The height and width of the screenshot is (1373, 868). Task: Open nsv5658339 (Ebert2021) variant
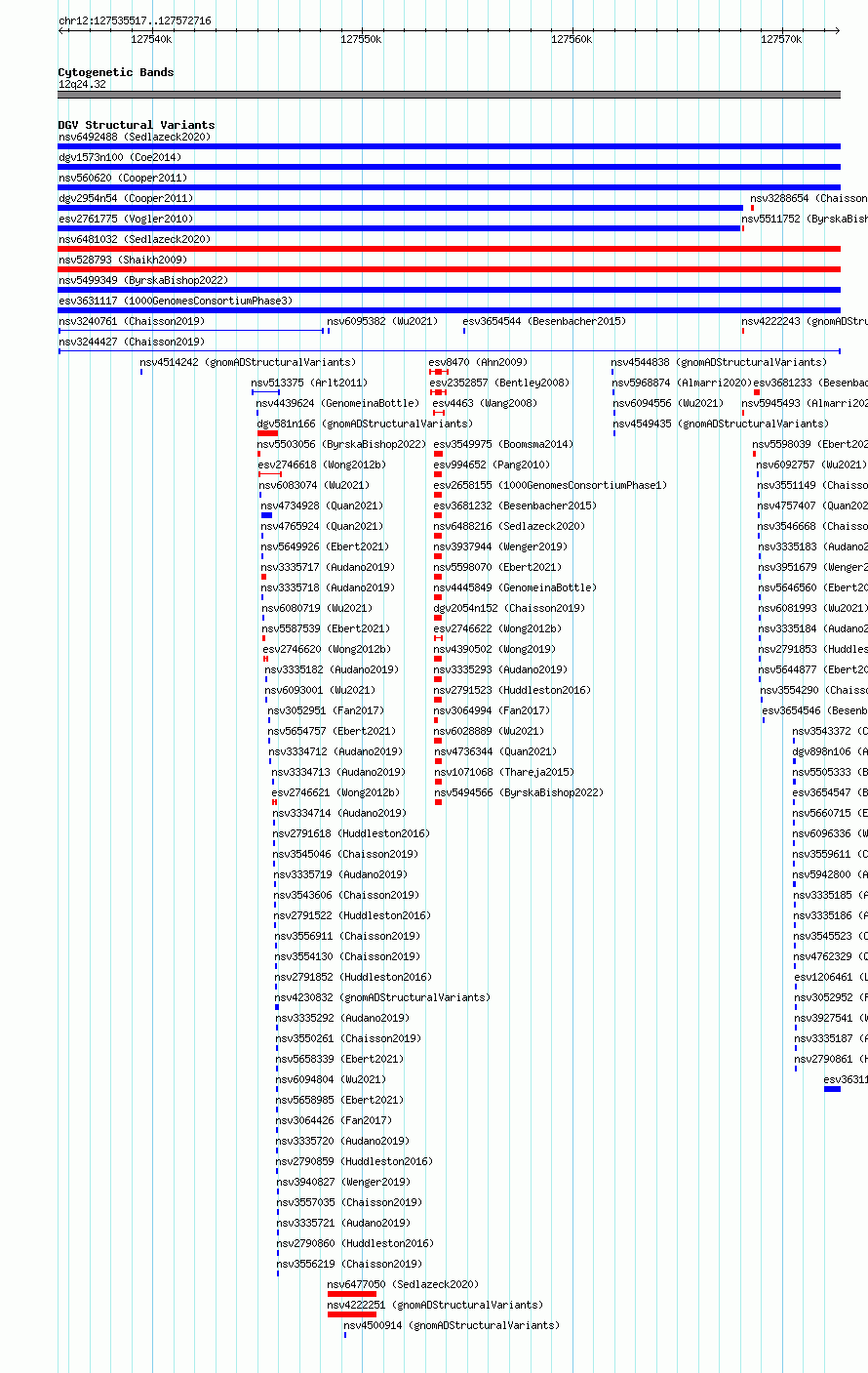point(339,1060)
